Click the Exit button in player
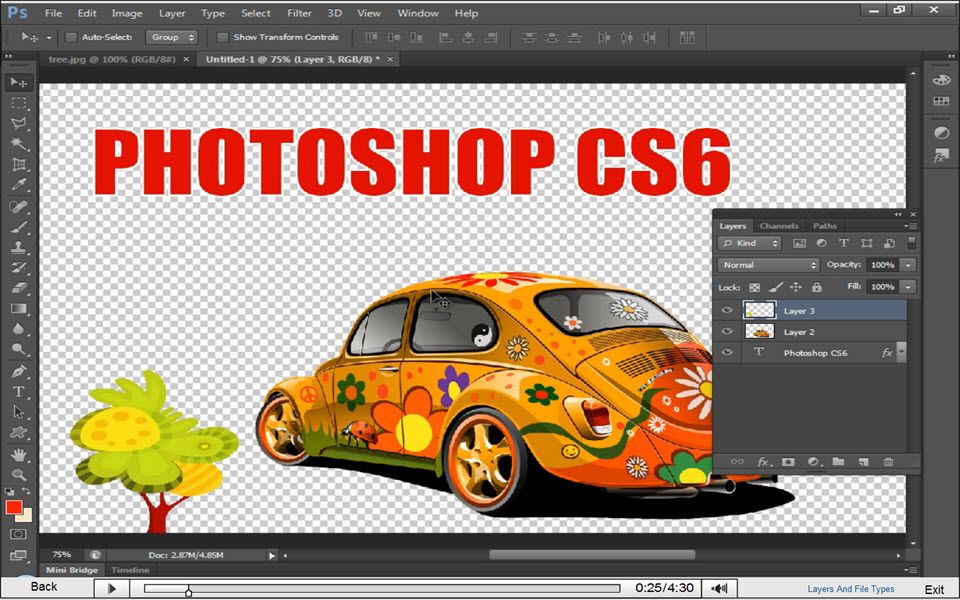Screen dimensions: 960x600 934,590
